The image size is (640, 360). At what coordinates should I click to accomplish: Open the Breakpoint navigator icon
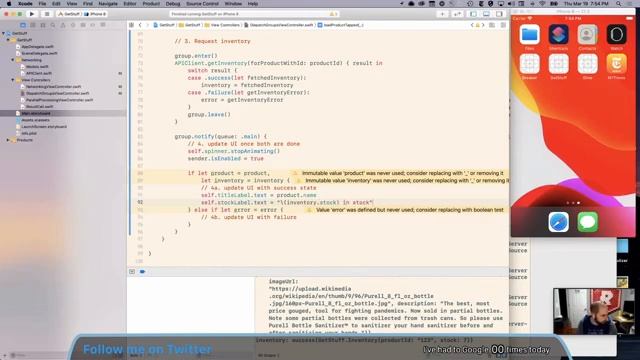coord(93,25)
